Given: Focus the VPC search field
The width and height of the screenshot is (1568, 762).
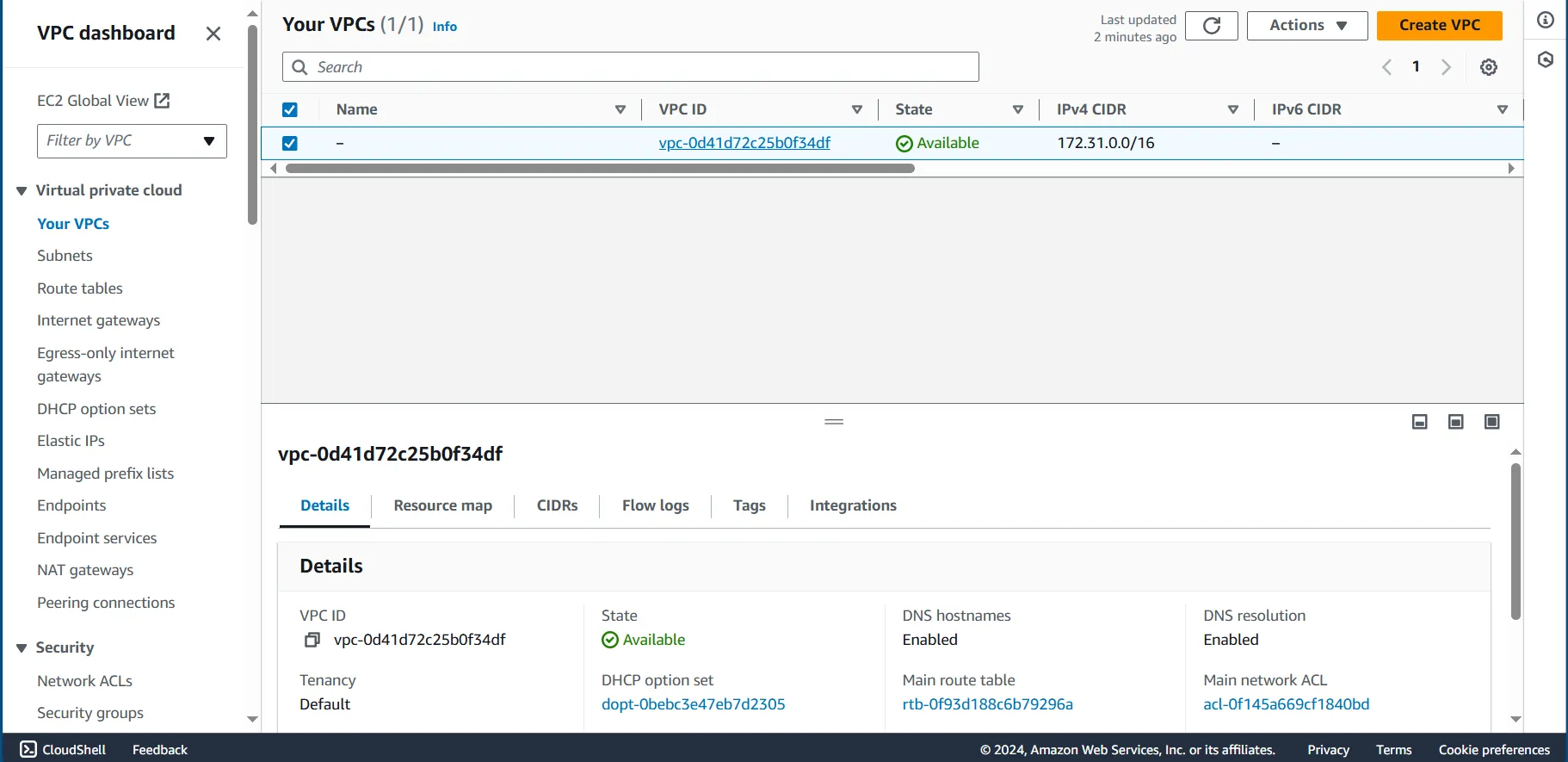Looking at the screenshot, I should [x=630, y=67].
